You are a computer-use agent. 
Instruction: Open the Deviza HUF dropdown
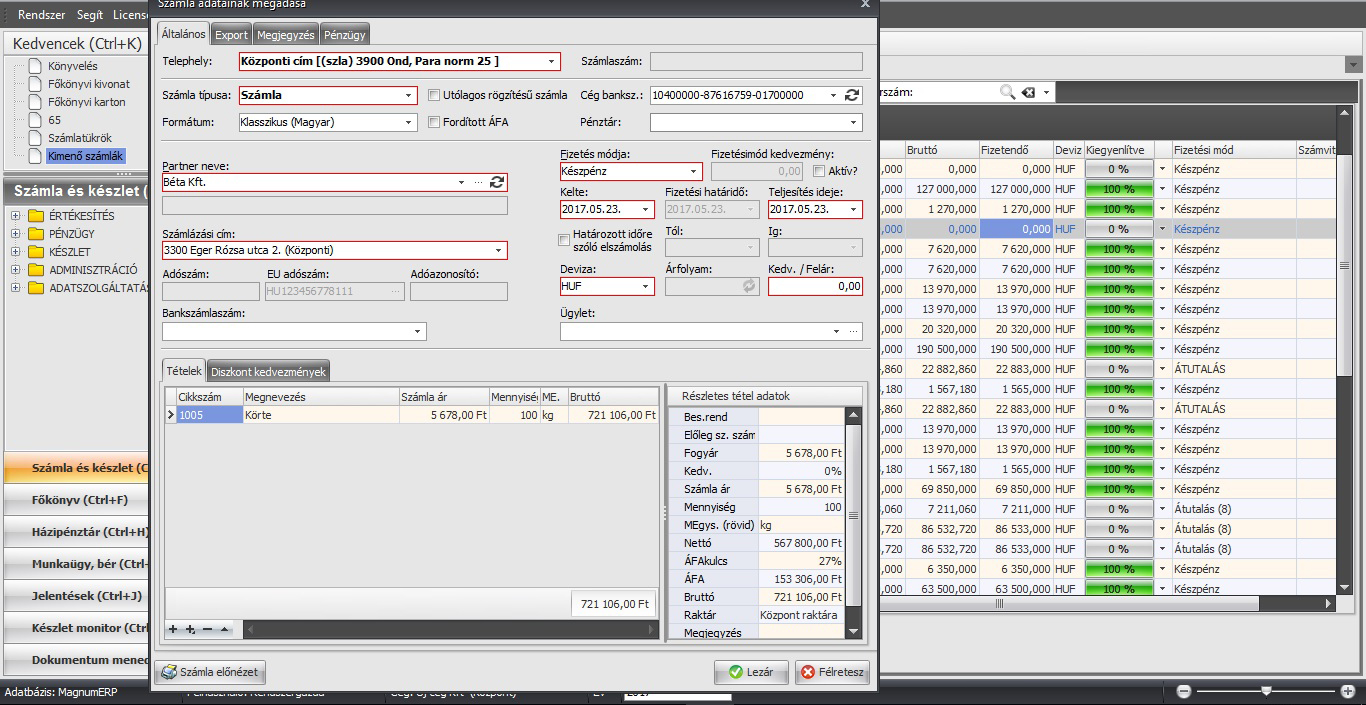coord(645,286)
